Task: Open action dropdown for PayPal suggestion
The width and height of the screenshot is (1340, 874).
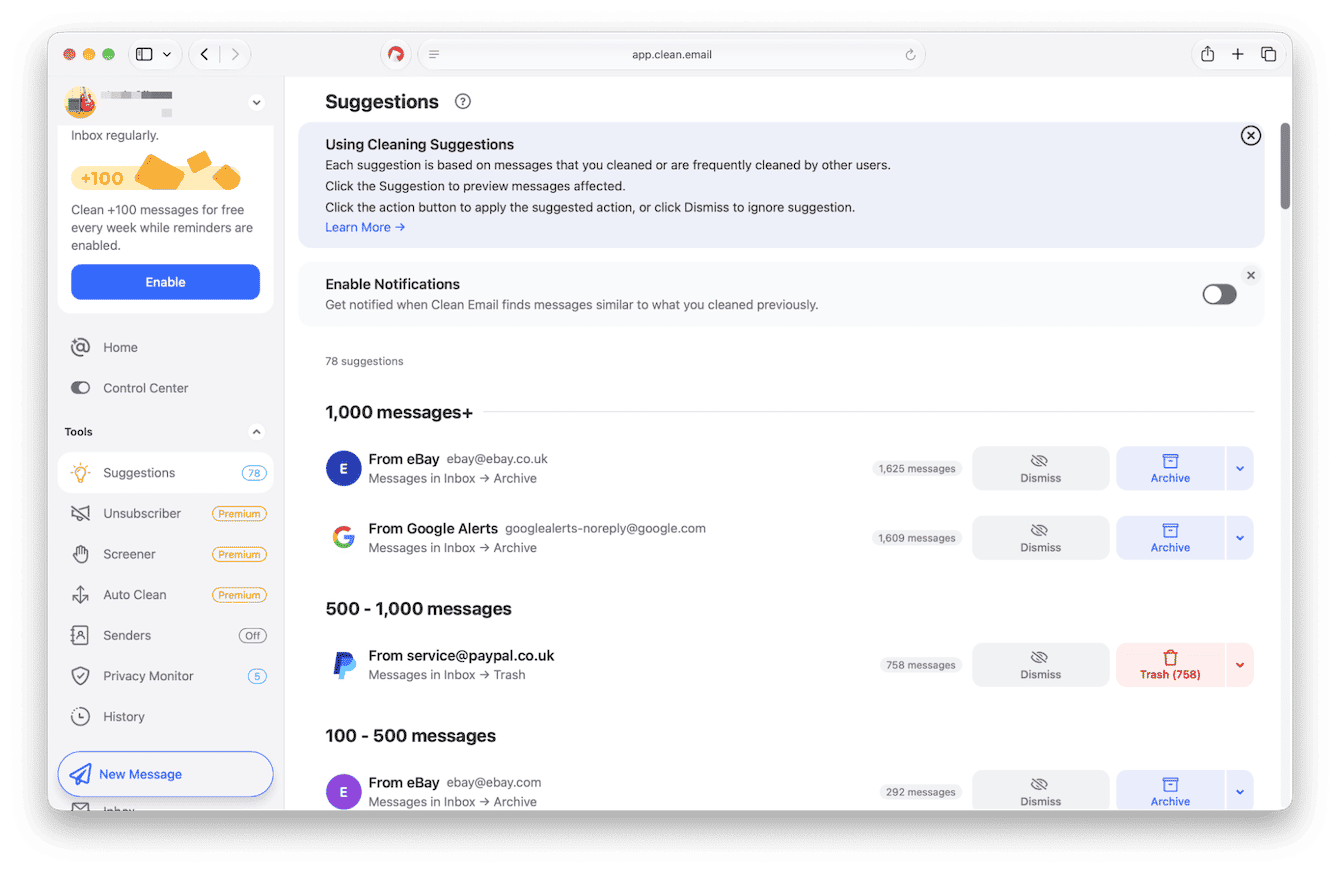Action: [1240, 665]
